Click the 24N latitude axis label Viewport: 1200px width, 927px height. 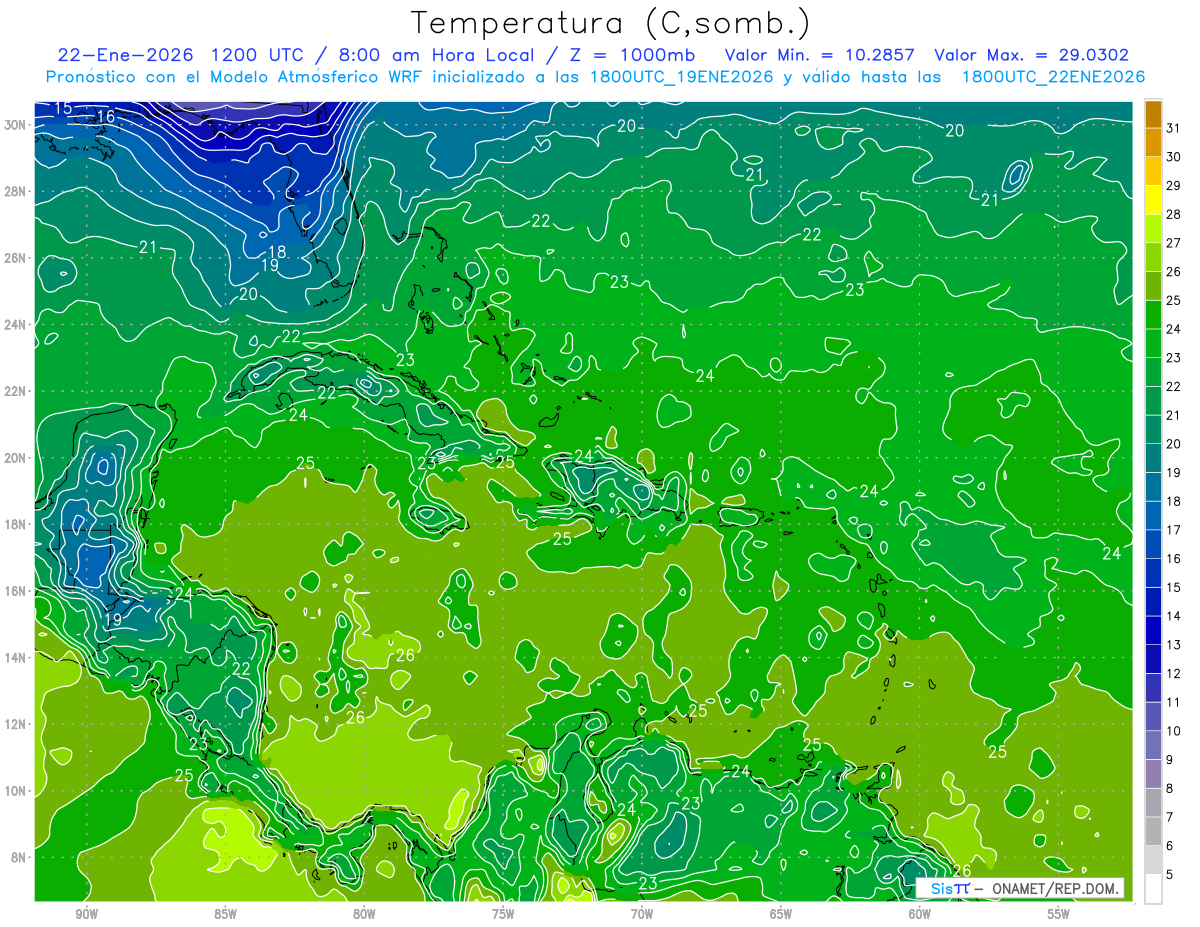(x=17, y=325)
